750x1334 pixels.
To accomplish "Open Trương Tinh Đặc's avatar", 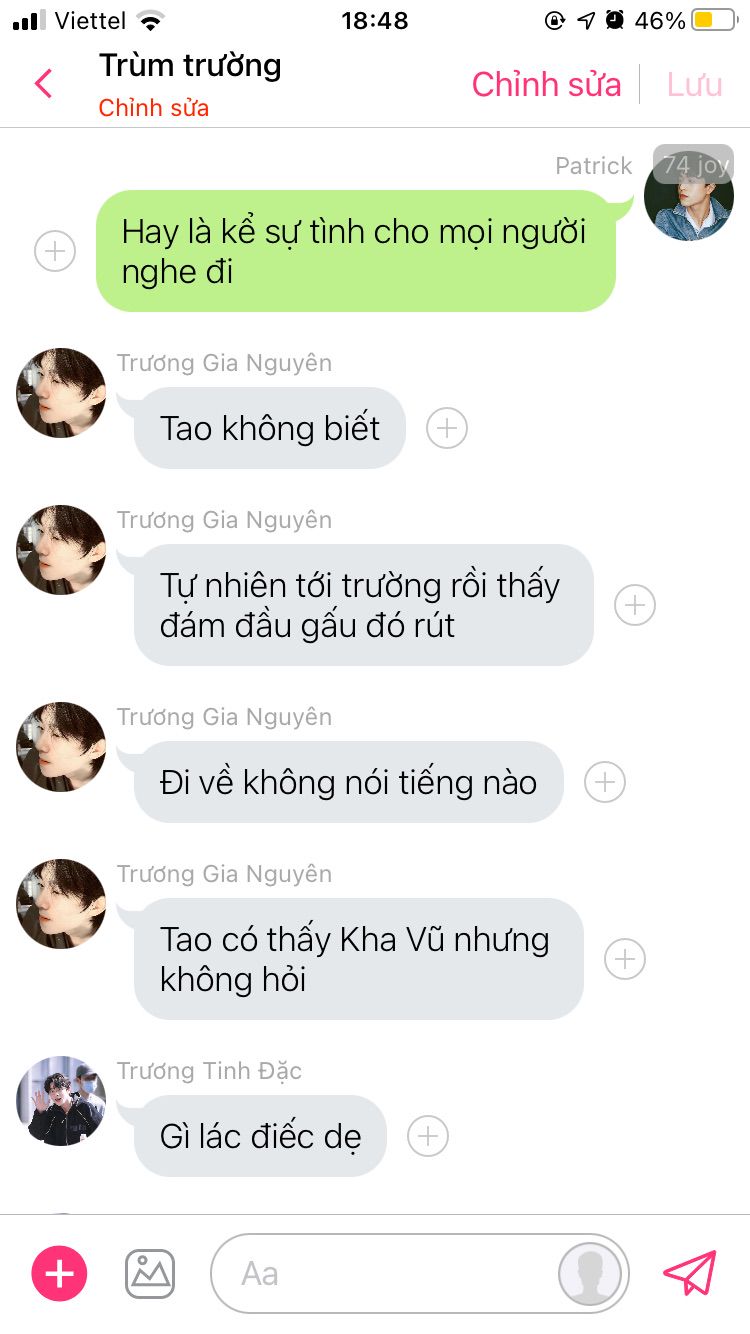I will click(61, 1101).
